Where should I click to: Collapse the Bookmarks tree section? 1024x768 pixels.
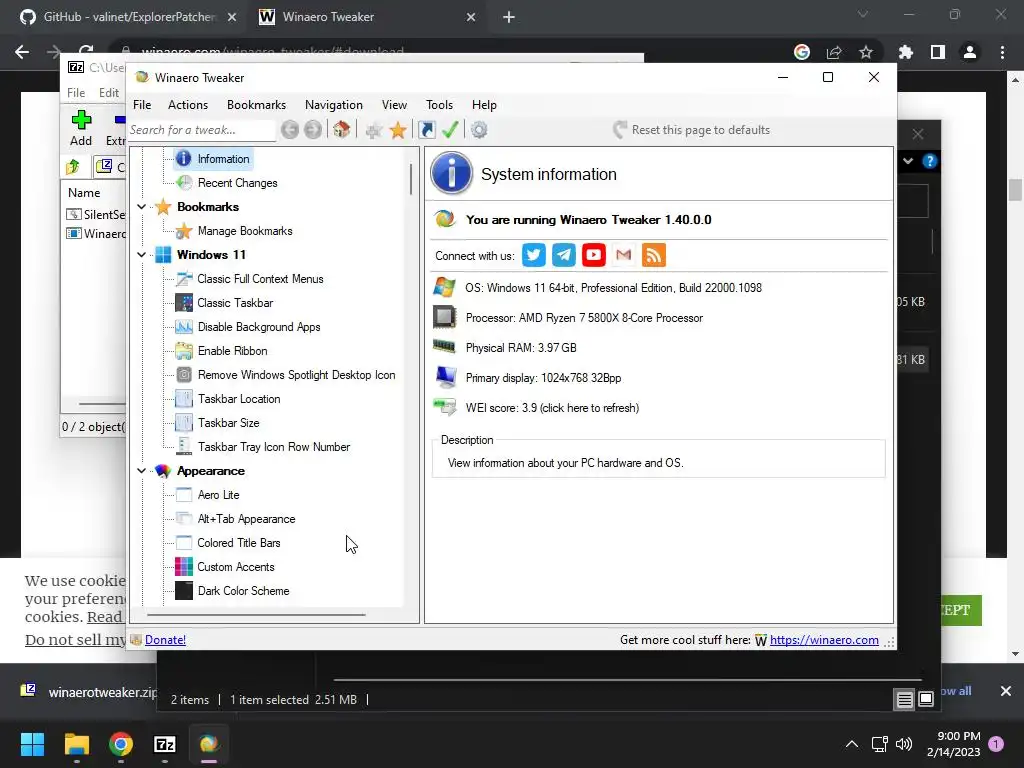coord(142,207)
